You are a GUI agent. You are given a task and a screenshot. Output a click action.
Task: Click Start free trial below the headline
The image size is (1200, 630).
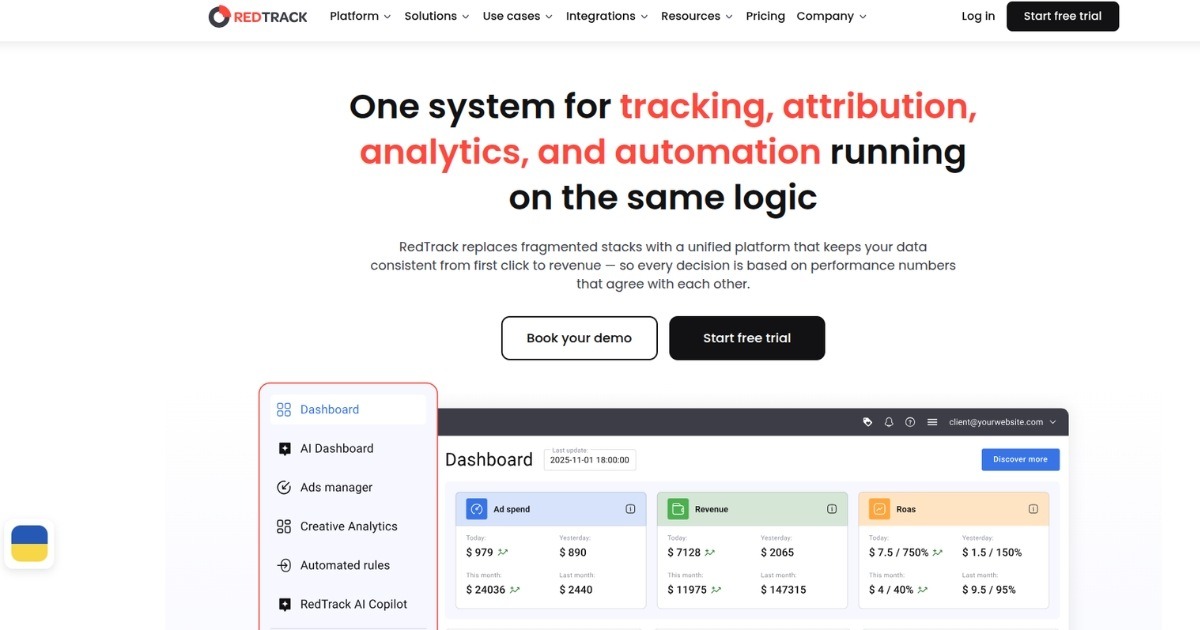coord(747,338)
